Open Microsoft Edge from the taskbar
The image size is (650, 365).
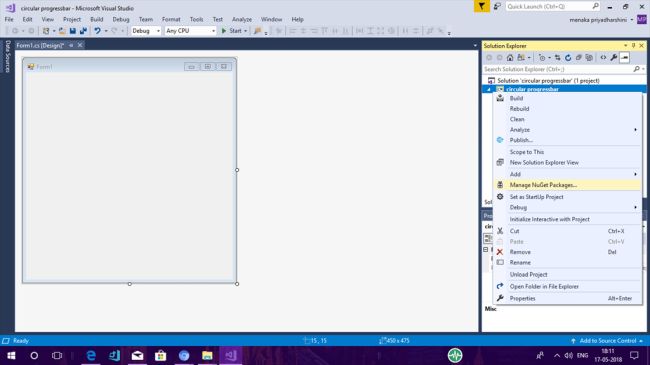point(91,355)
